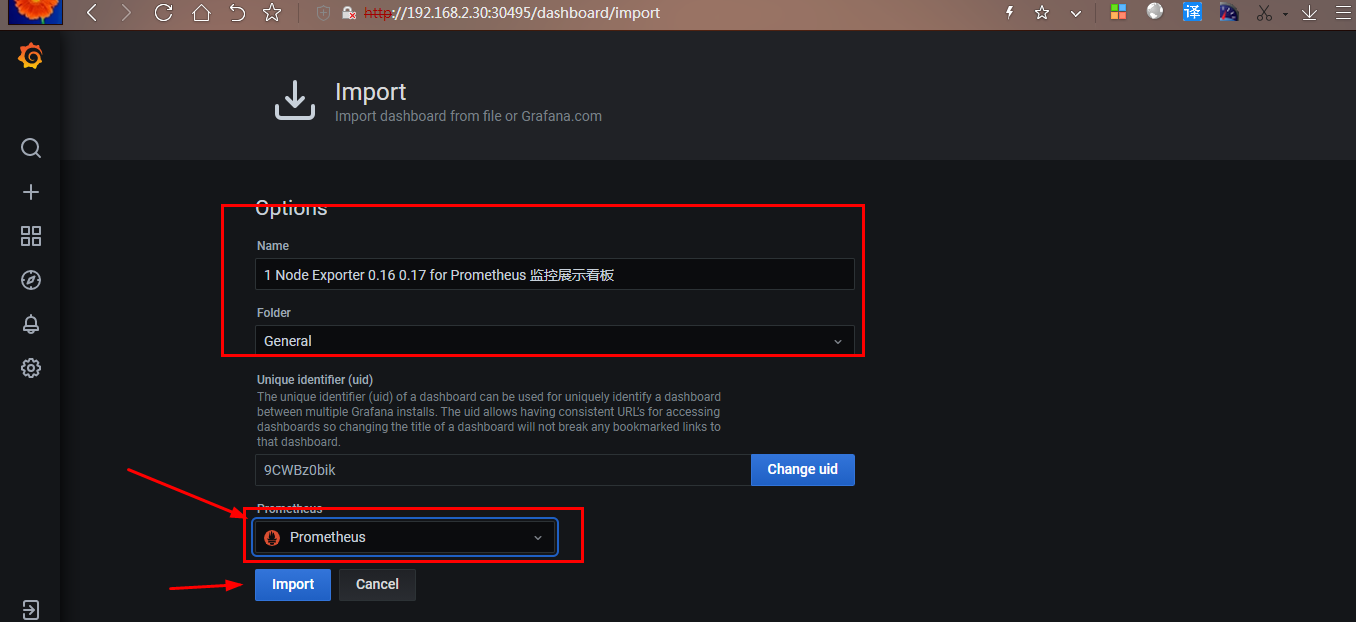Image resolution: width=1356 pixels, height=622 pixels.
Task: Click the uid field 9CWBz0bik
Action: point(503,470)
